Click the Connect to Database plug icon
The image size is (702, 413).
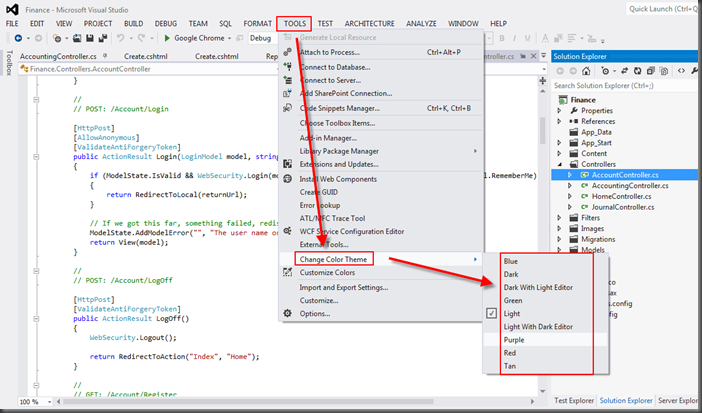287,67
